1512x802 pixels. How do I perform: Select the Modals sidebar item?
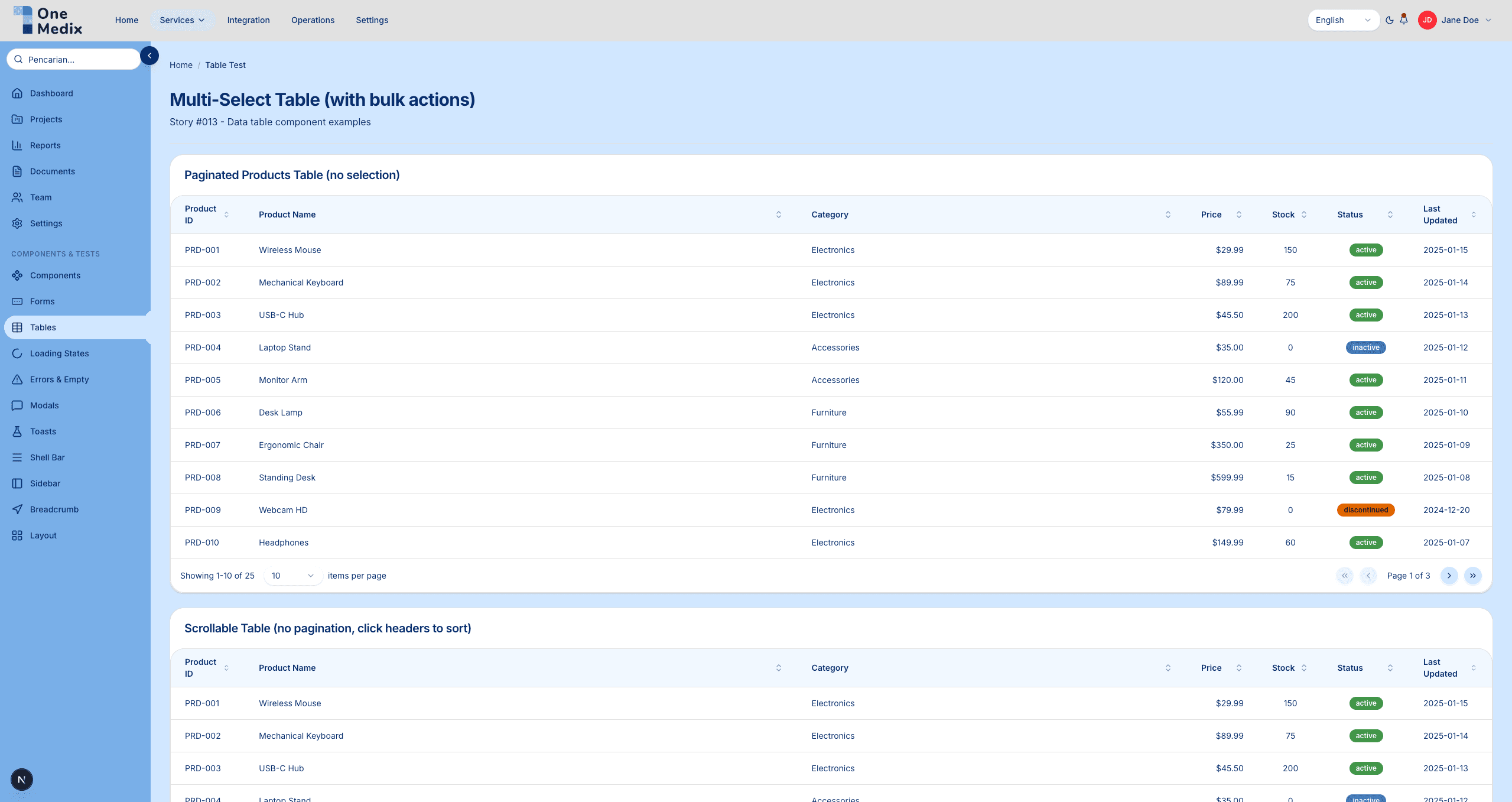point(43,405)
